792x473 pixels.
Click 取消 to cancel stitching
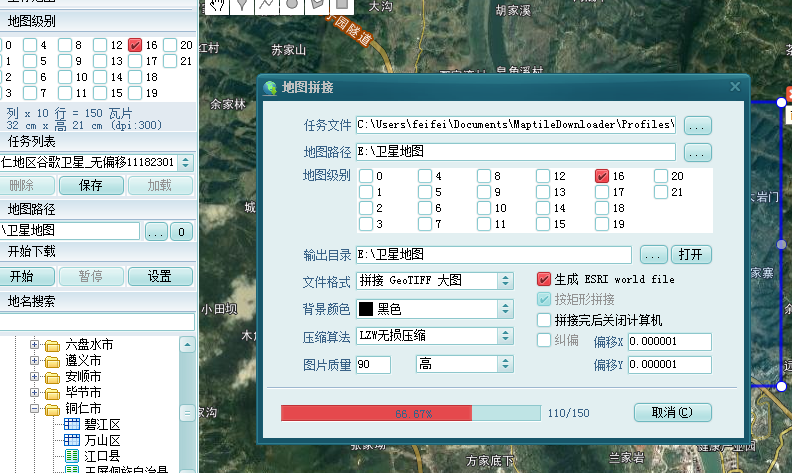(x=672, y=412)
